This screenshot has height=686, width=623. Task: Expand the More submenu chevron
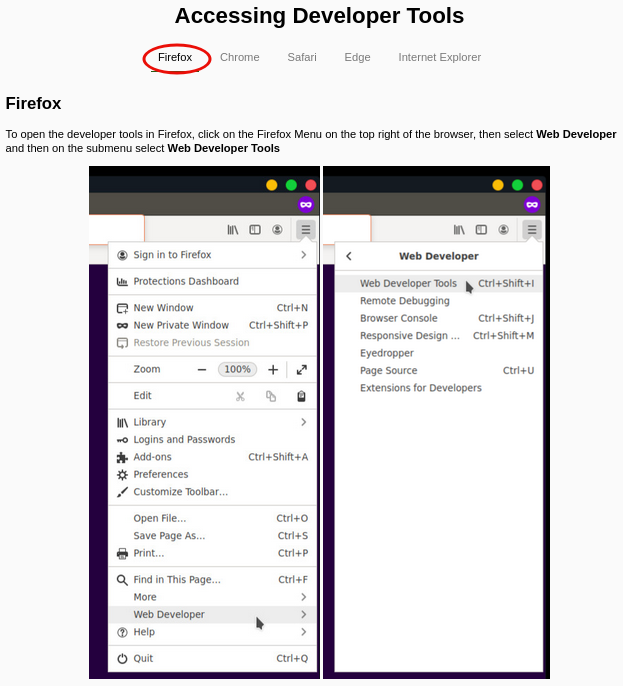[304, 597]
